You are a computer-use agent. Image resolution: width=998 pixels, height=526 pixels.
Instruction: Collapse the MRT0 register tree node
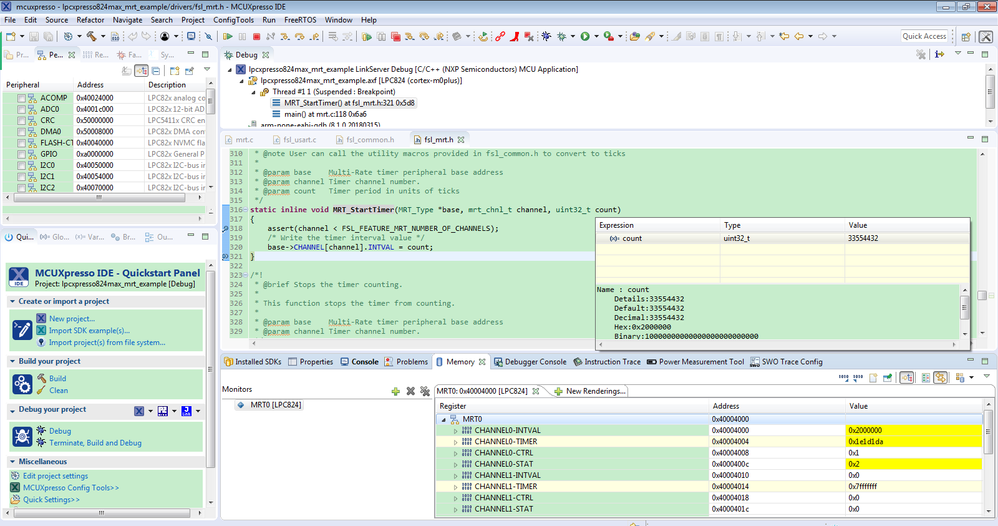443,419
